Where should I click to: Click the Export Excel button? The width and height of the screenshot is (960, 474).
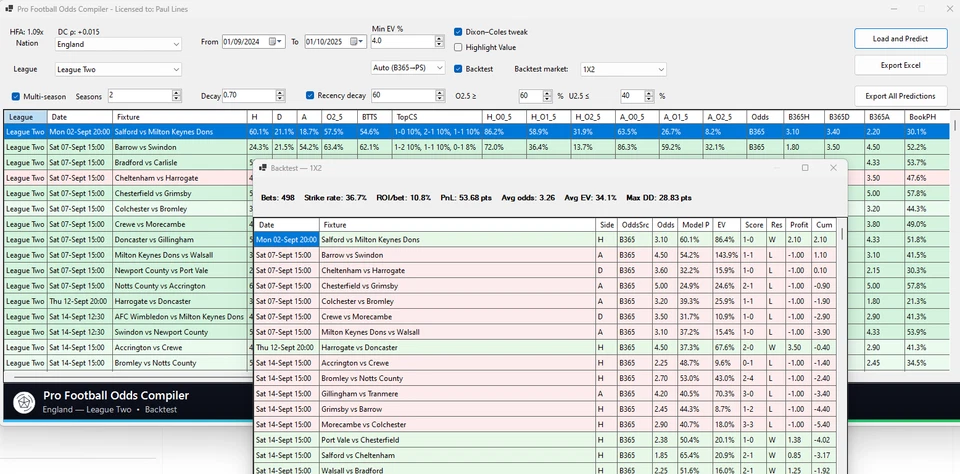[x=900, y=65]
